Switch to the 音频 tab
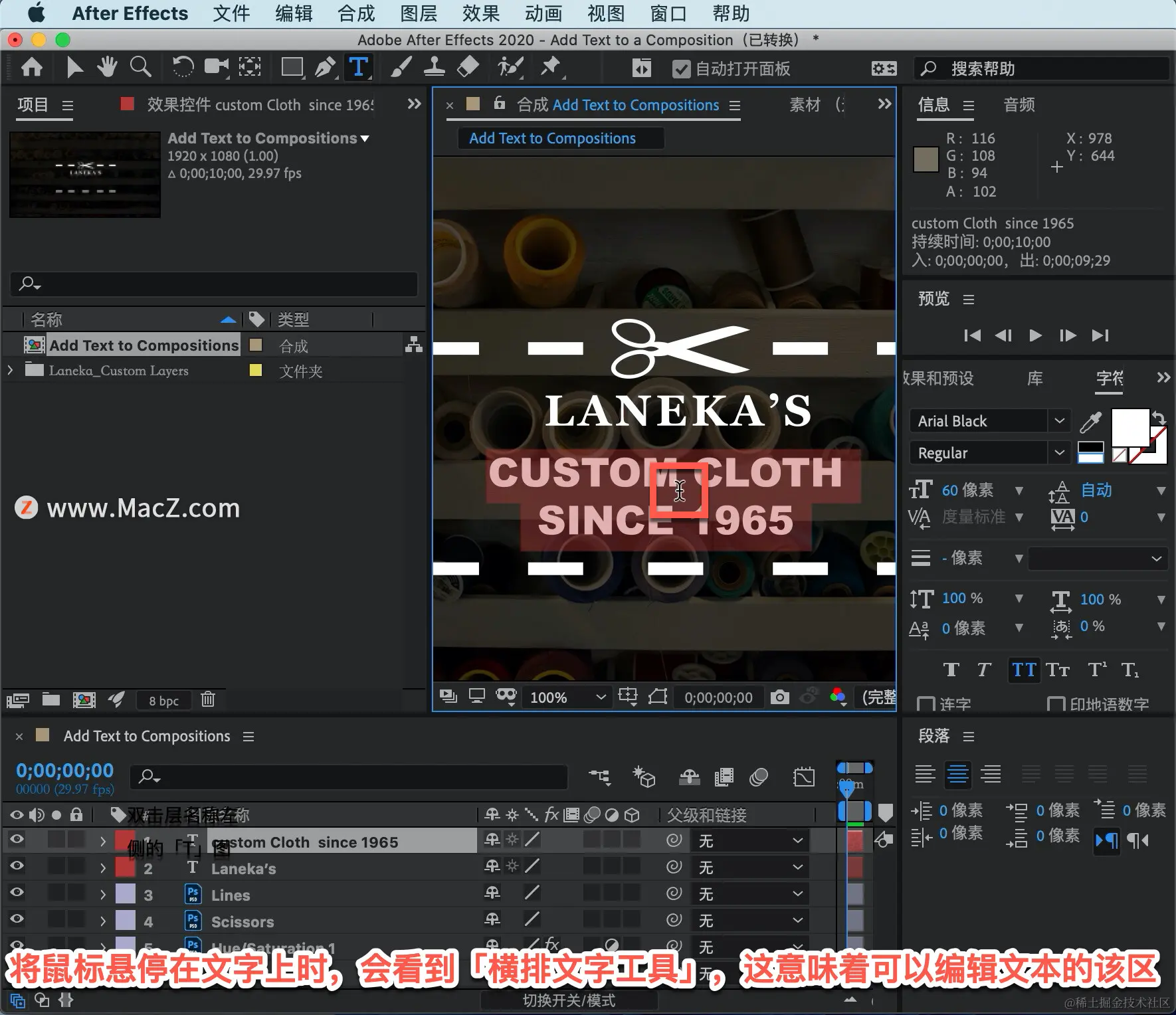The height and width of the screenshot is (1015, 1176). point(1019,105)
